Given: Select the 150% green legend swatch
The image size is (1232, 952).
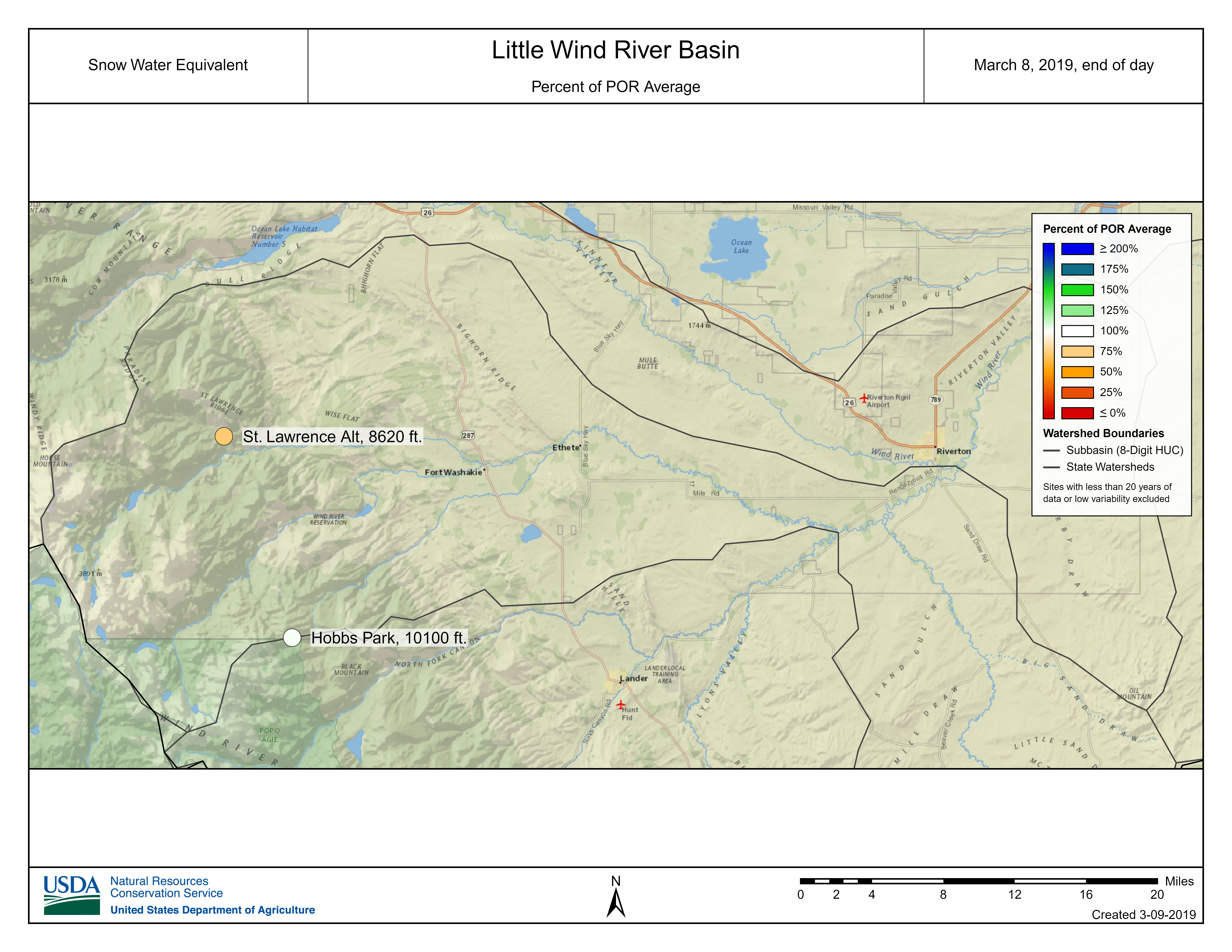Looking at the screenshot, I should pos(1077,290).
